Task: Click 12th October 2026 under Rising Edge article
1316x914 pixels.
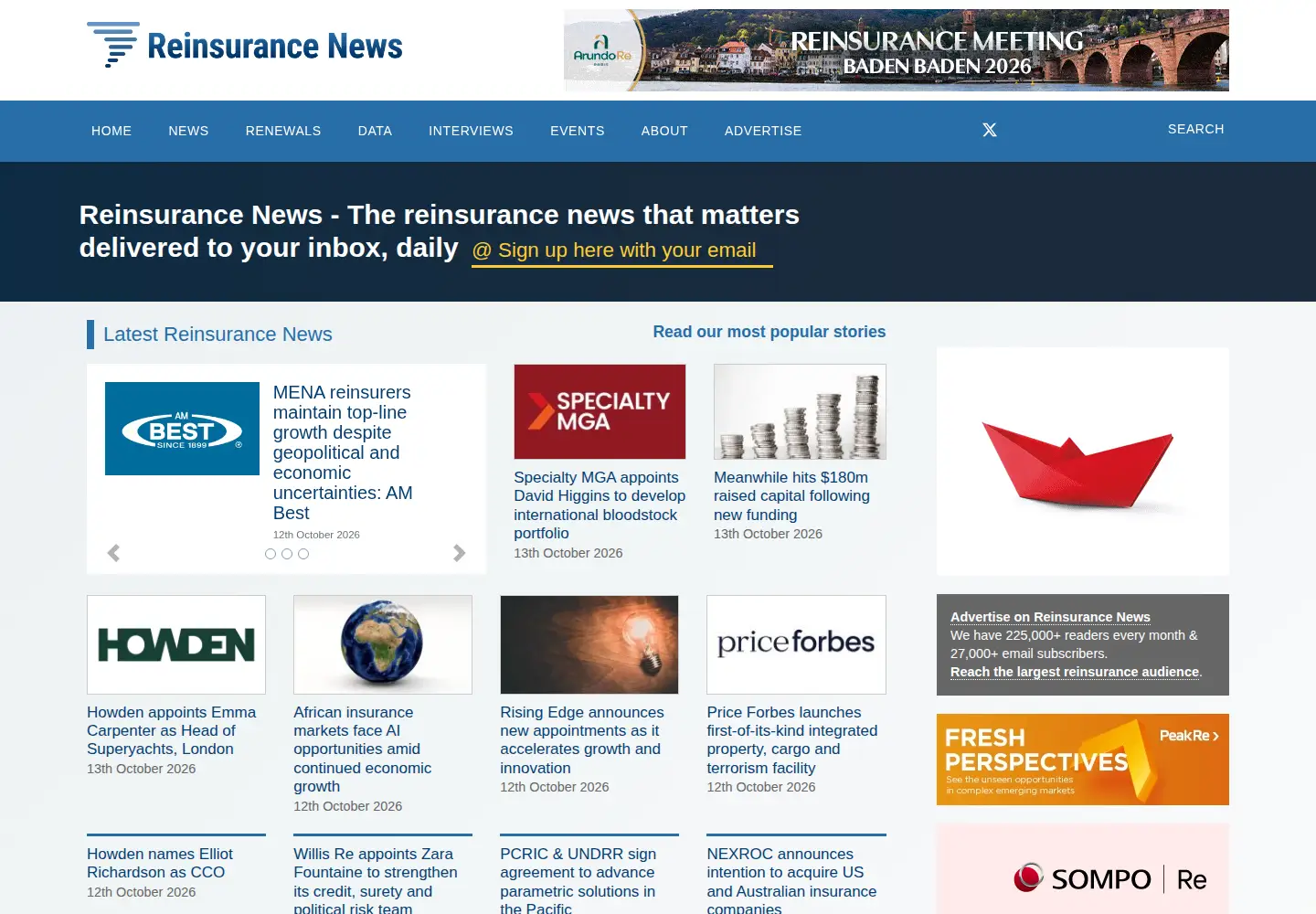Action: pos(554,787)
